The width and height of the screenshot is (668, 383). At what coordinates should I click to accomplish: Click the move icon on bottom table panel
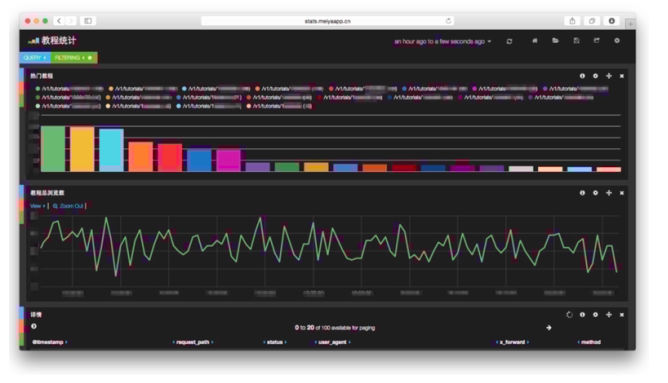click(609, 314)
